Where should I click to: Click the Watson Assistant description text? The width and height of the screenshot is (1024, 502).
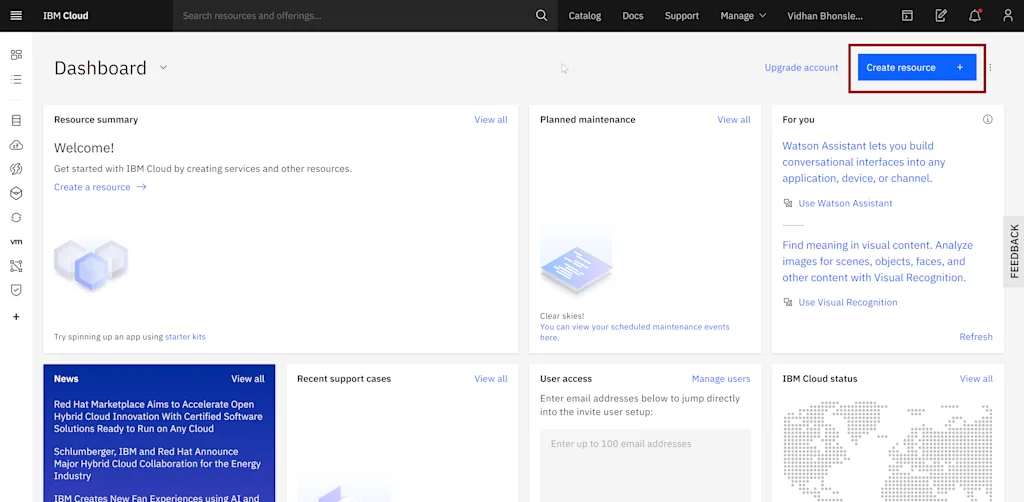[864, 162]
